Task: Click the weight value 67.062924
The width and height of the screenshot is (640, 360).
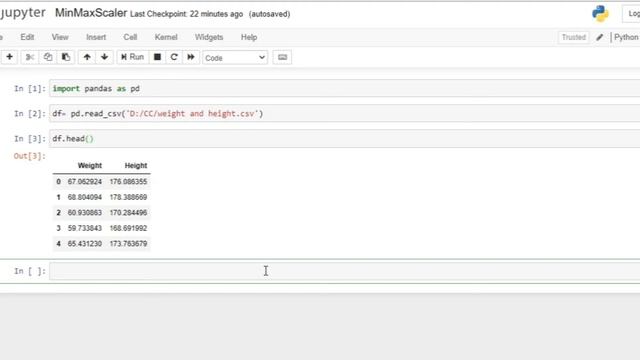Action: tap(84, 182)
